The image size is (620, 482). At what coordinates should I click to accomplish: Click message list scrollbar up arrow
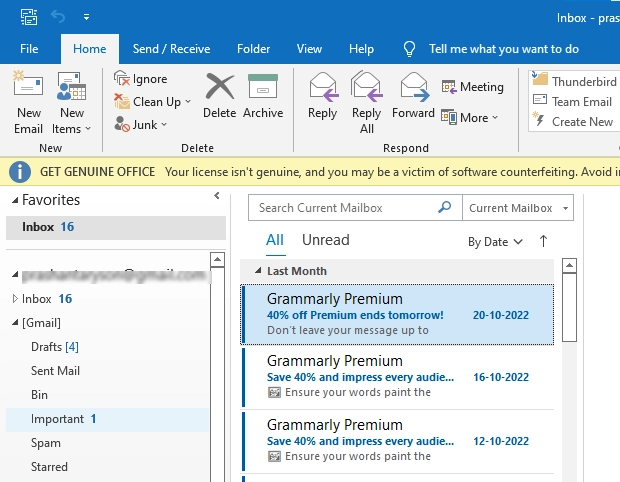[x=569, y=265]
